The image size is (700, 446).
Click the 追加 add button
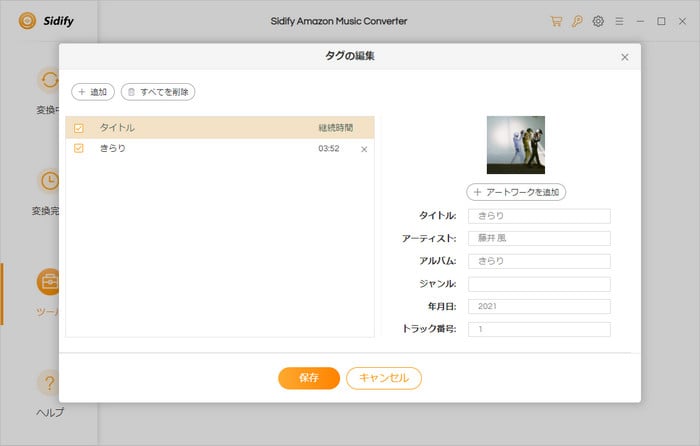pos(93,92)
